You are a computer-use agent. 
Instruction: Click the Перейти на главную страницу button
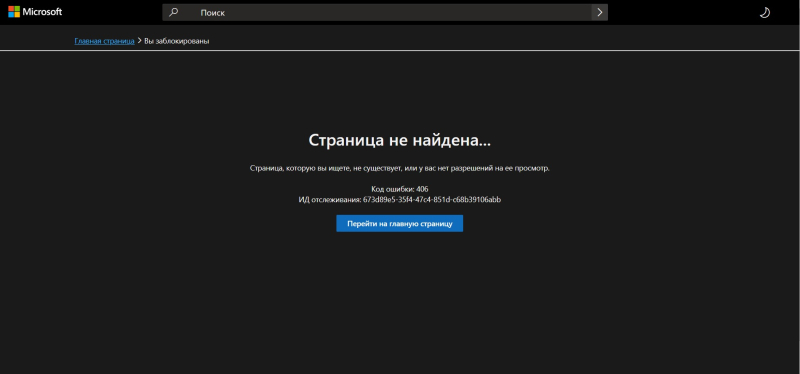[x=399, y=223]
